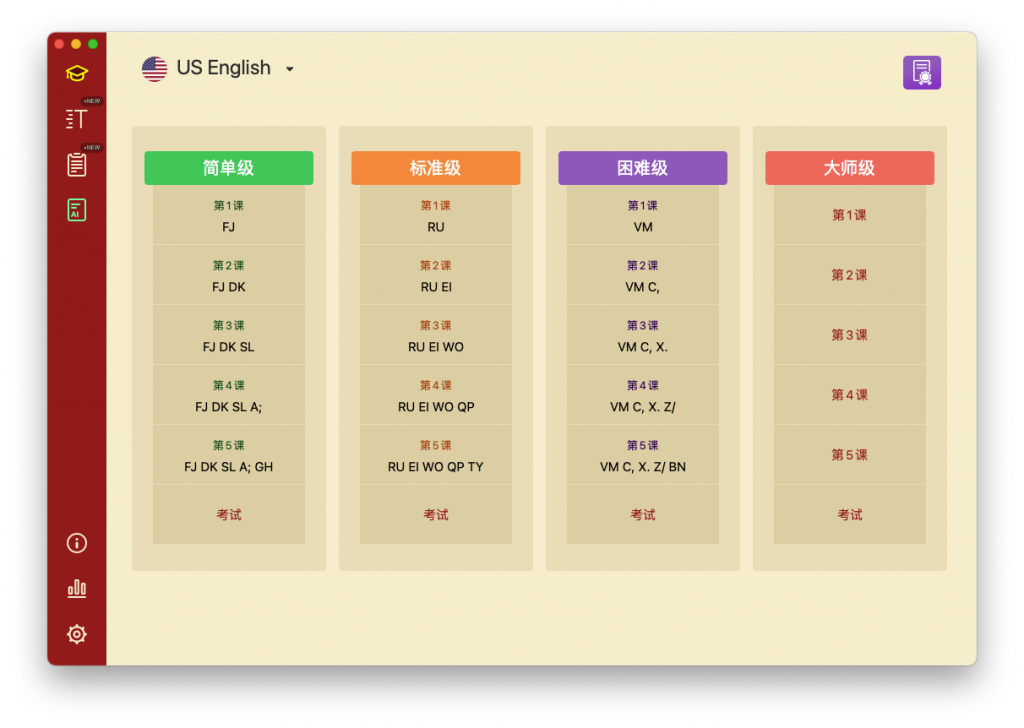Image resolution: width=1024 pixels, height=728 pixels.
Task: Open 标准级 lesson 4 RU EI WO QP
Action: point(436,395)
